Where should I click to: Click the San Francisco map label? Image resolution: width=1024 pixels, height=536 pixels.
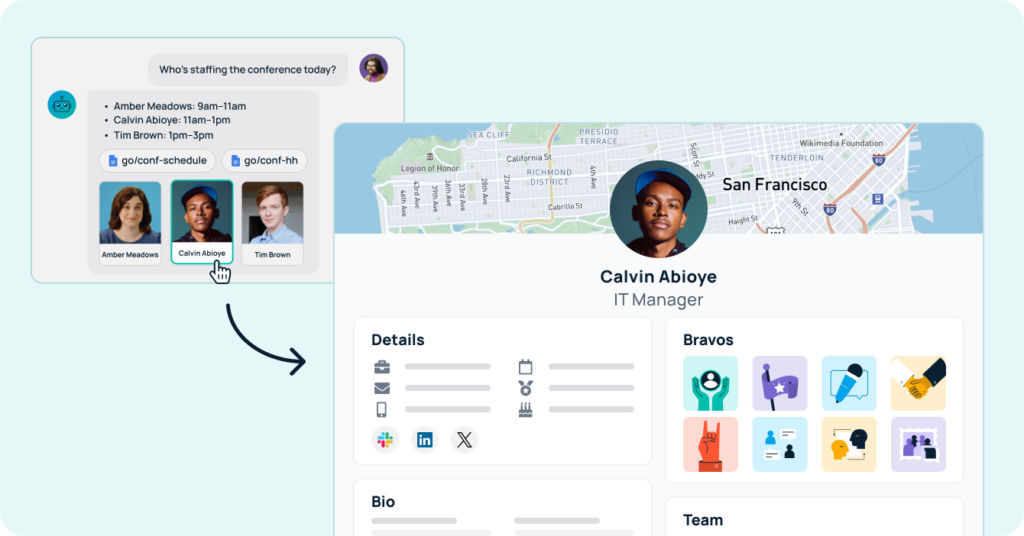[775, 185]
